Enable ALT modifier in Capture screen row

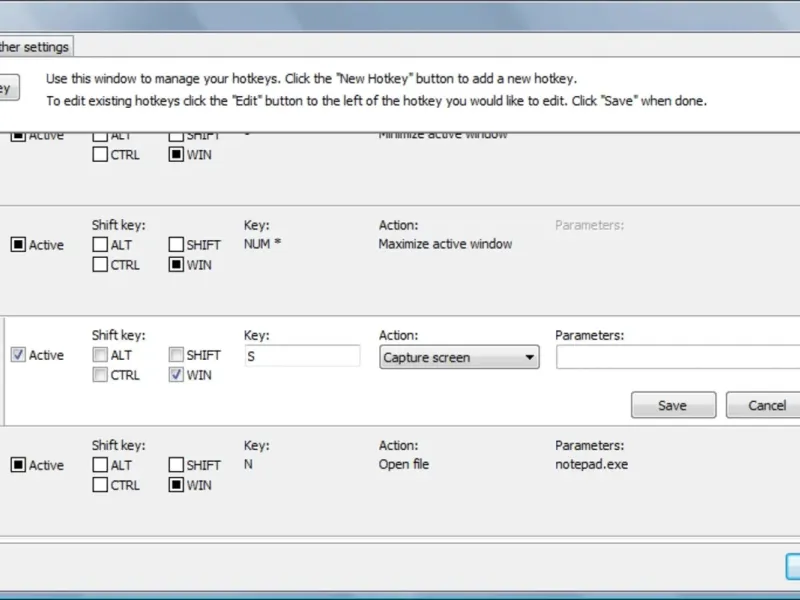point(100,355)
